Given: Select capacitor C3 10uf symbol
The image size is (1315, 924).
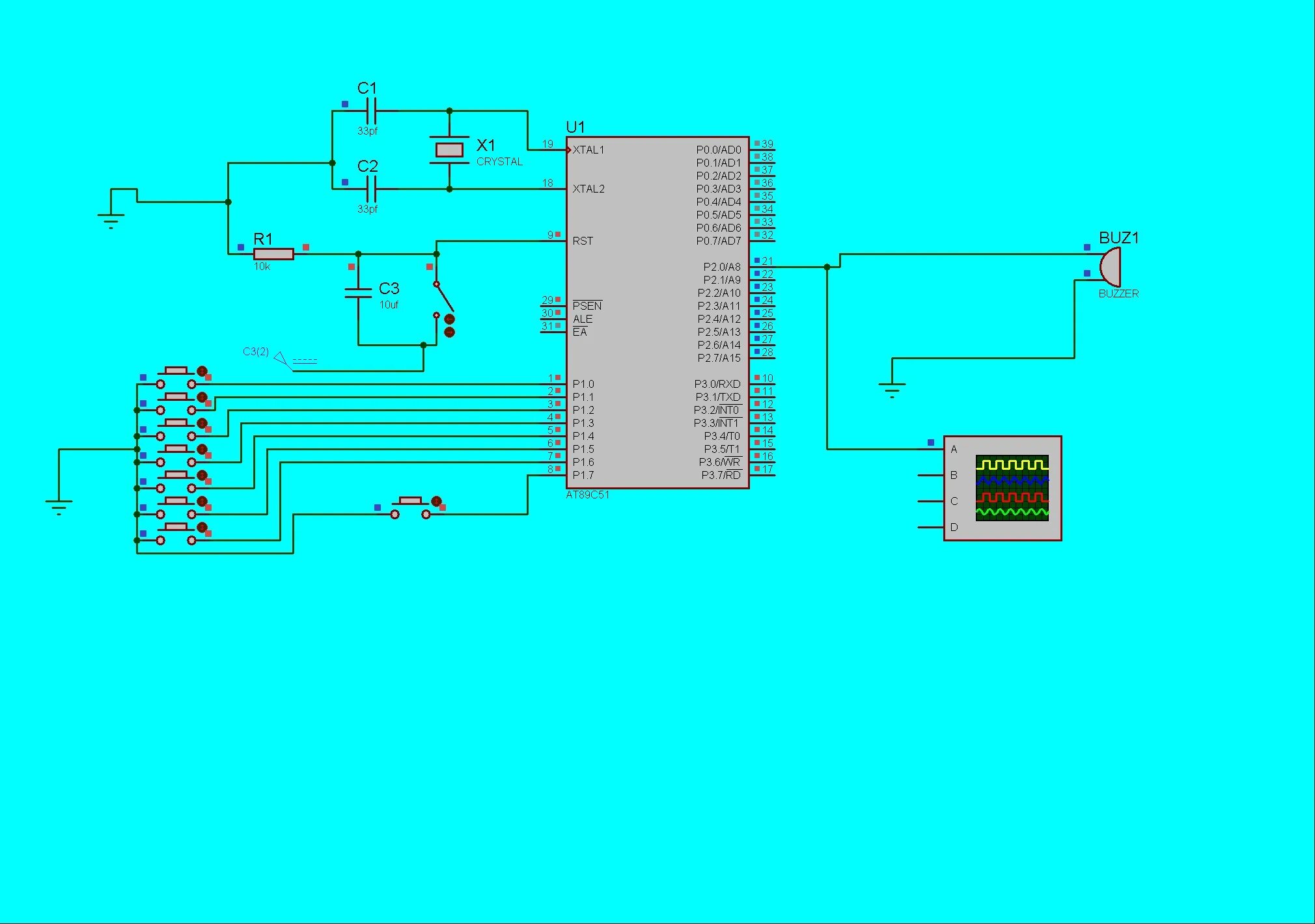Looking at the screenshot, I should 358,292.
